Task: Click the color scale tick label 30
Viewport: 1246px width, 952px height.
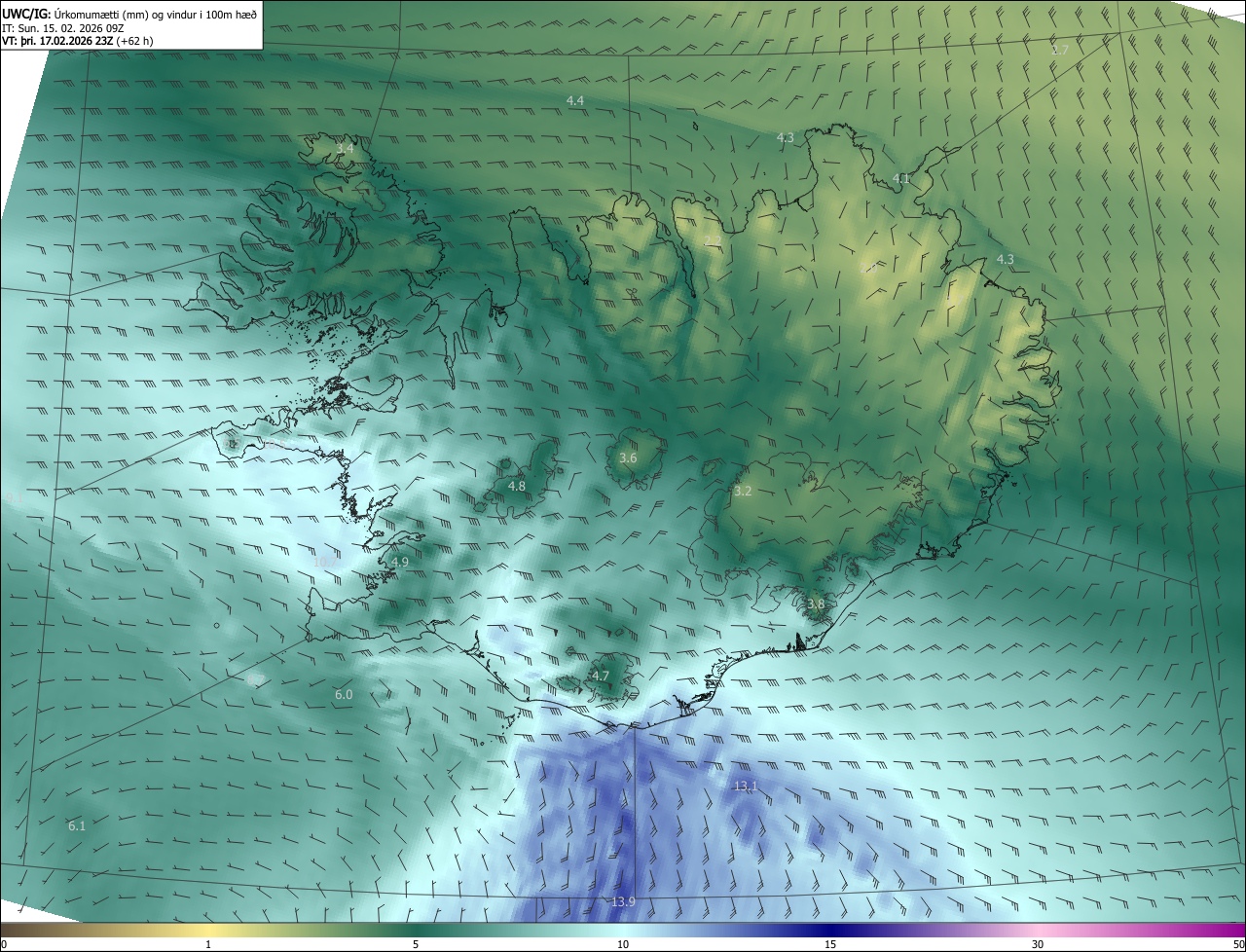Action: [x=1038, y=944]
